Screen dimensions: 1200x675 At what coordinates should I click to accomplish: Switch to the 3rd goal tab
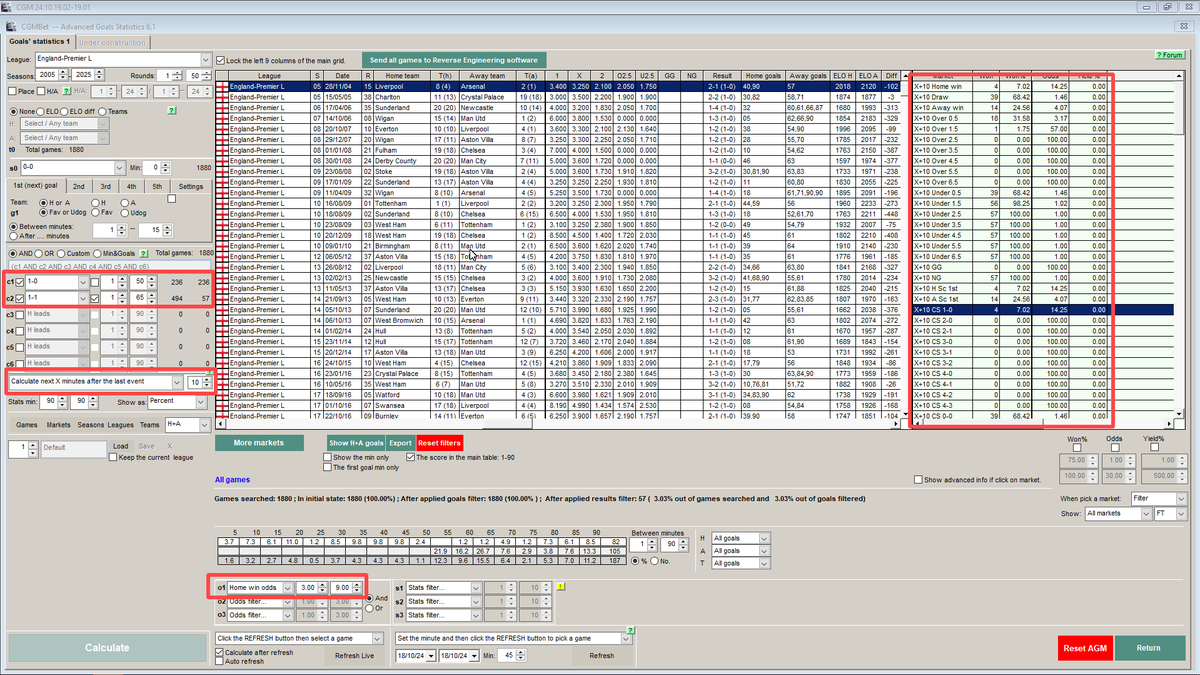point(104,186)
